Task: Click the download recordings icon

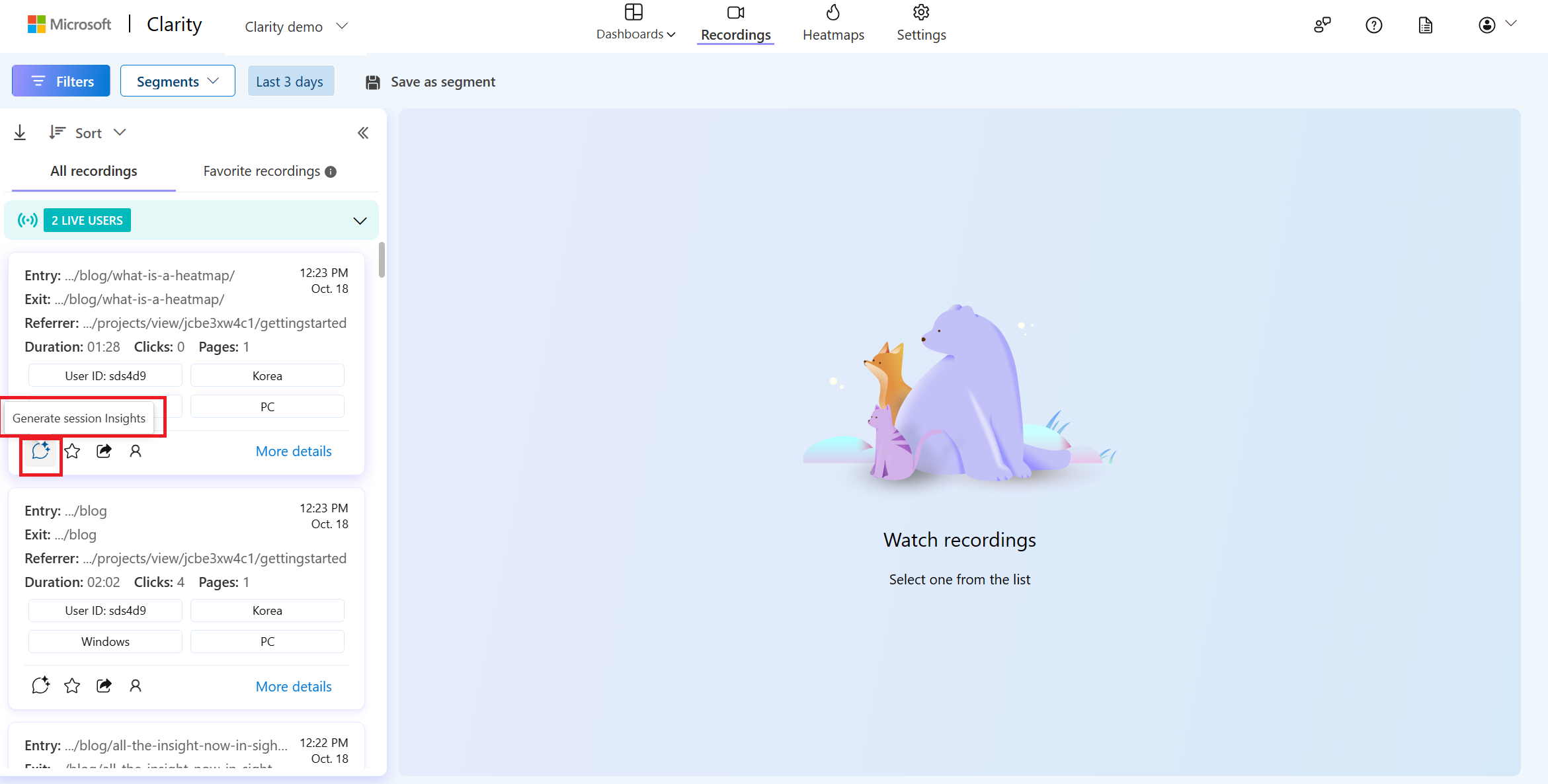Action: tap(20, 133)
